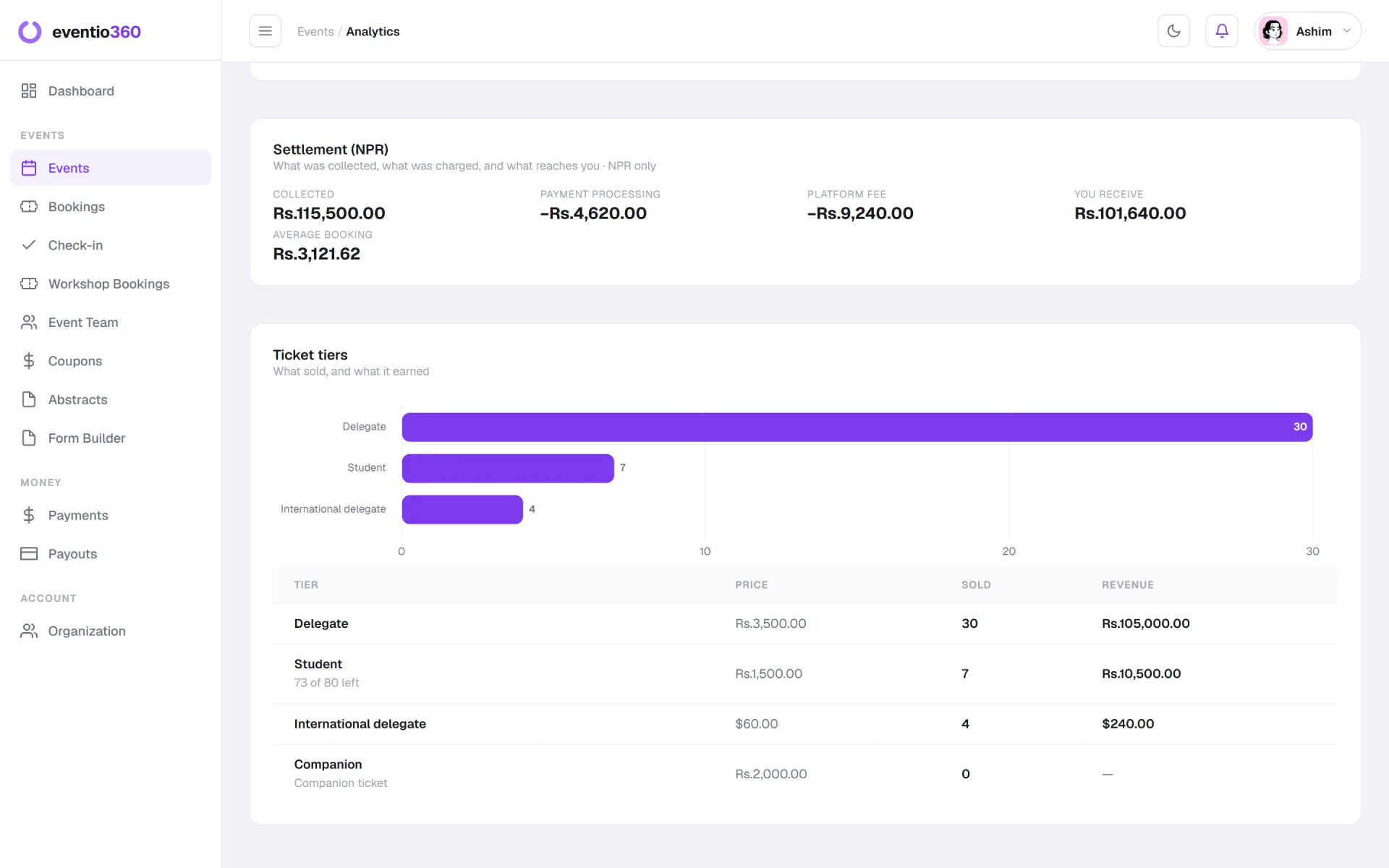Open Form Builder
Image resolution: width=1389 pixels, height=868 pixels.
(x=111, y=438)
